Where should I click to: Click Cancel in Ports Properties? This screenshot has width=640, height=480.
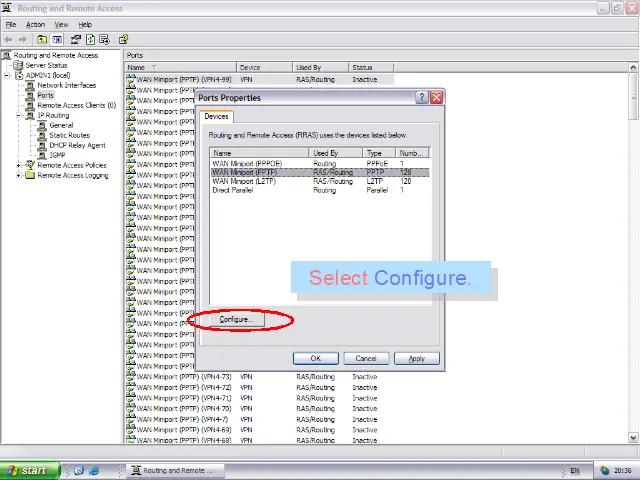click(366, 358)
